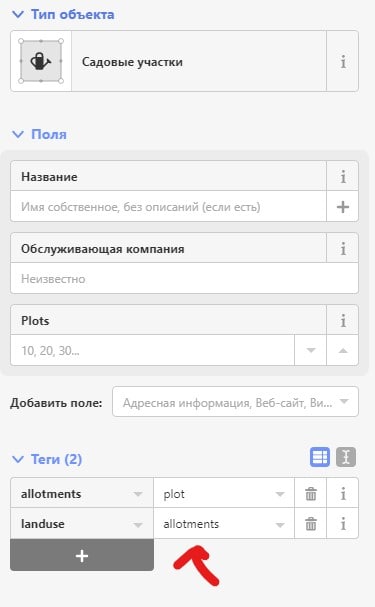Viewport: 375px width, 607px height.
Task: Open info for Садовые участки object type
Action: tap(343, 61)
